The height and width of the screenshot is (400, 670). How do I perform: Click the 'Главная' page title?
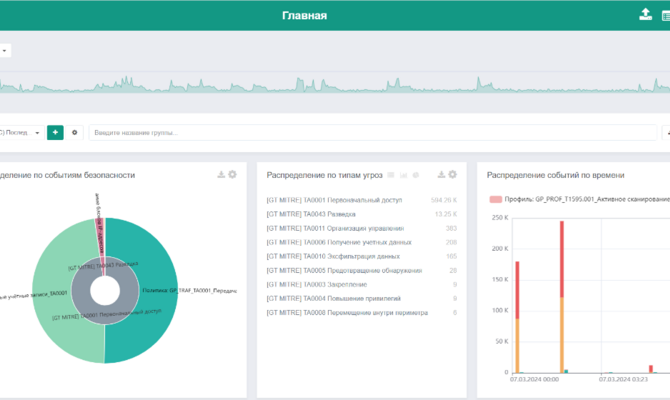[x=304, y=15]
